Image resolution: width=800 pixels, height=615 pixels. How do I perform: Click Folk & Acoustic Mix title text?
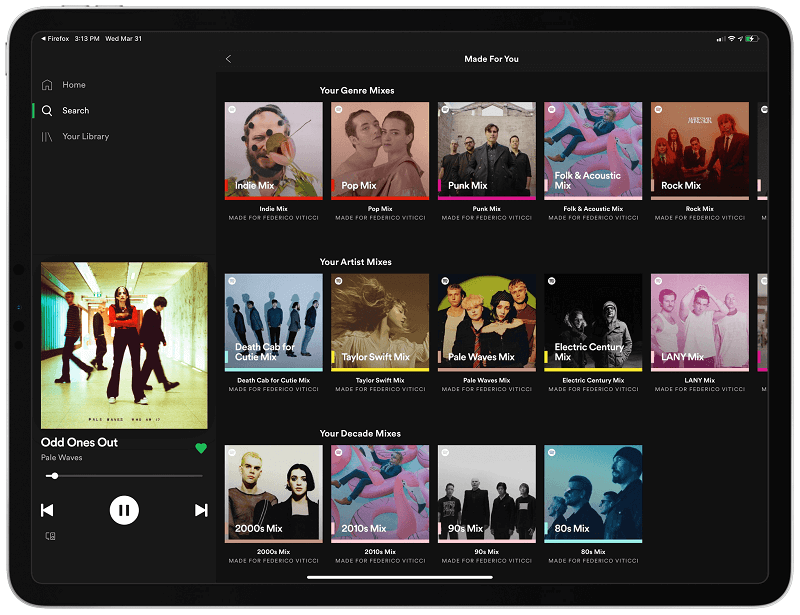tap(593, 209)
